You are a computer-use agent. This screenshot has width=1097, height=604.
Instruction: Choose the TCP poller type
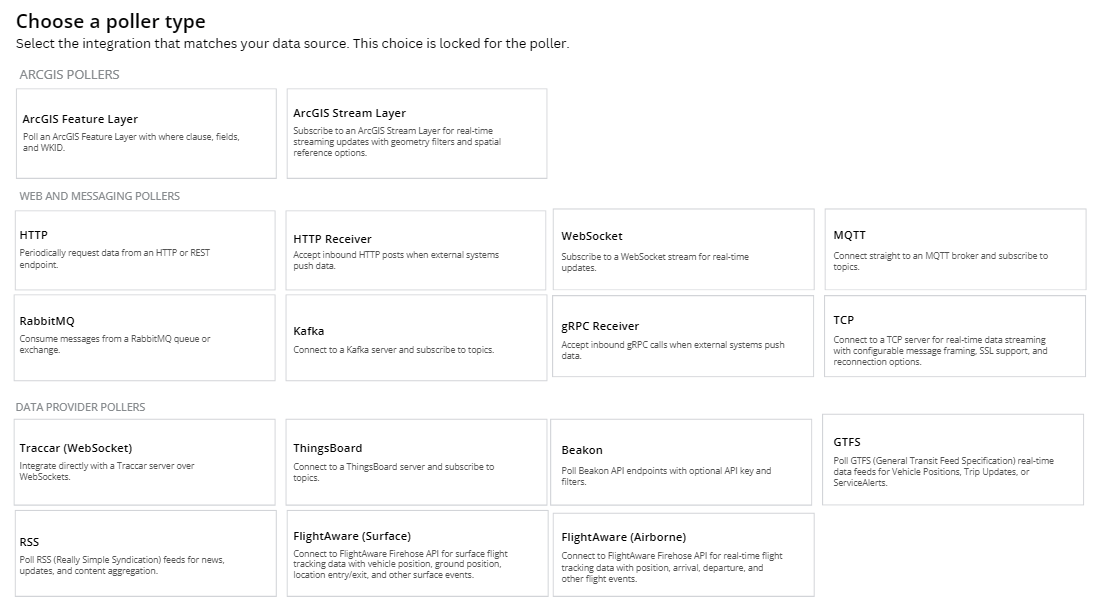click(x=953, y=336)
